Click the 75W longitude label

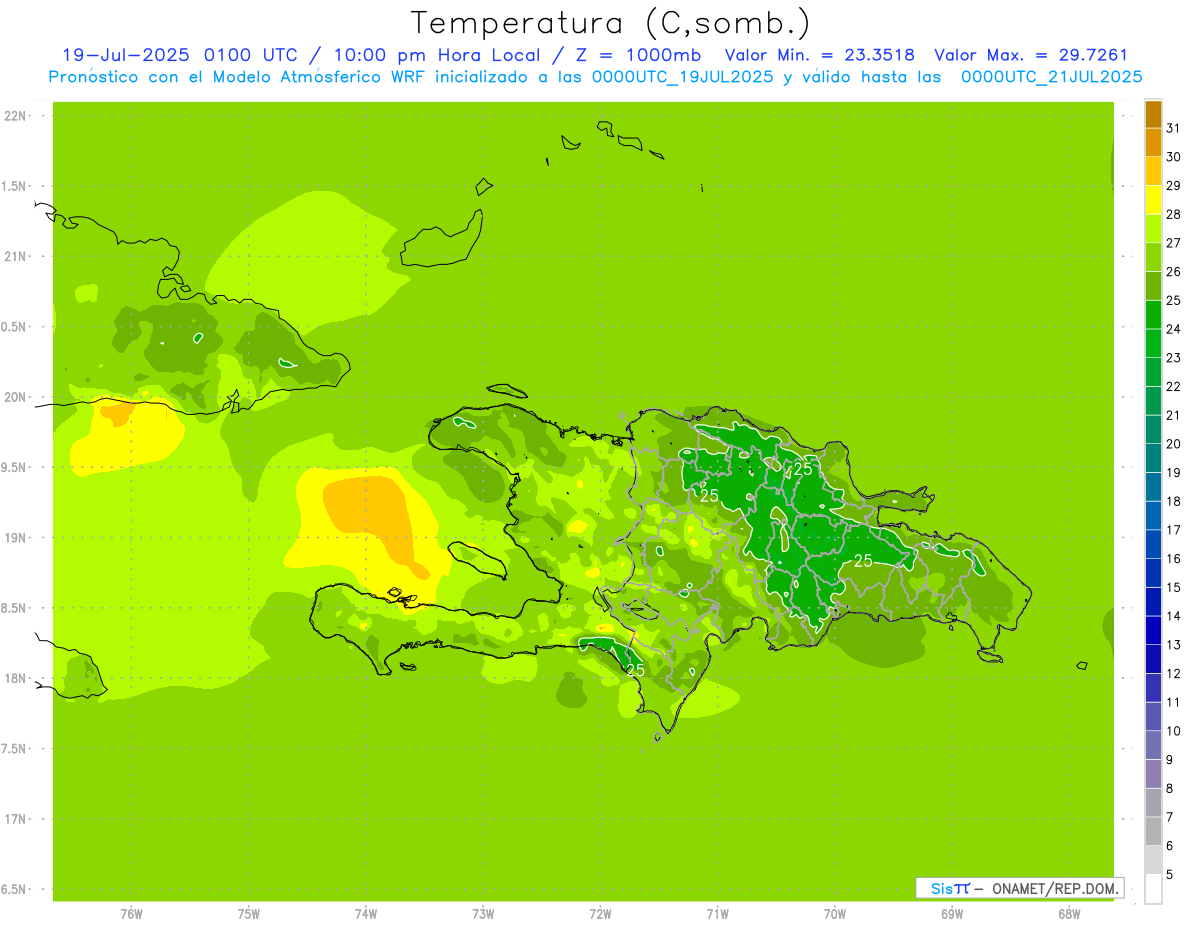tap(249, 914)
